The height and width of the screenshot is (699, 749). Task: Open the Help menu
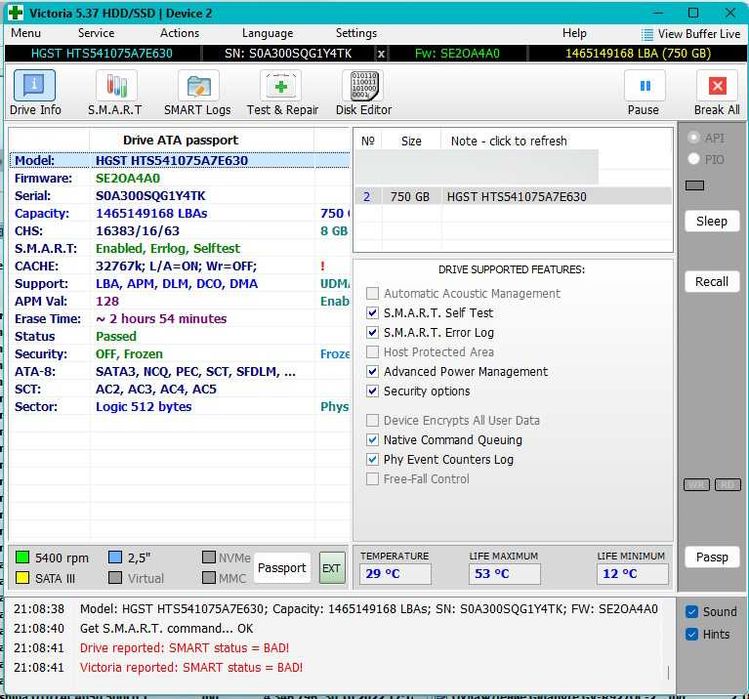pos(574,33)
